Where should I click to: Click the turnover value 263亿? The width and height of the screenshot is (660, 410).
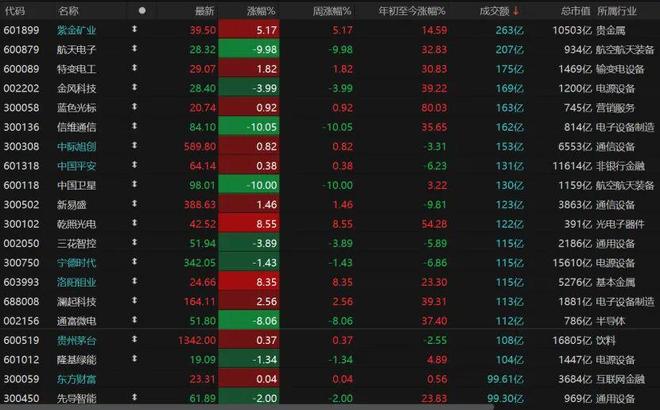509,30
